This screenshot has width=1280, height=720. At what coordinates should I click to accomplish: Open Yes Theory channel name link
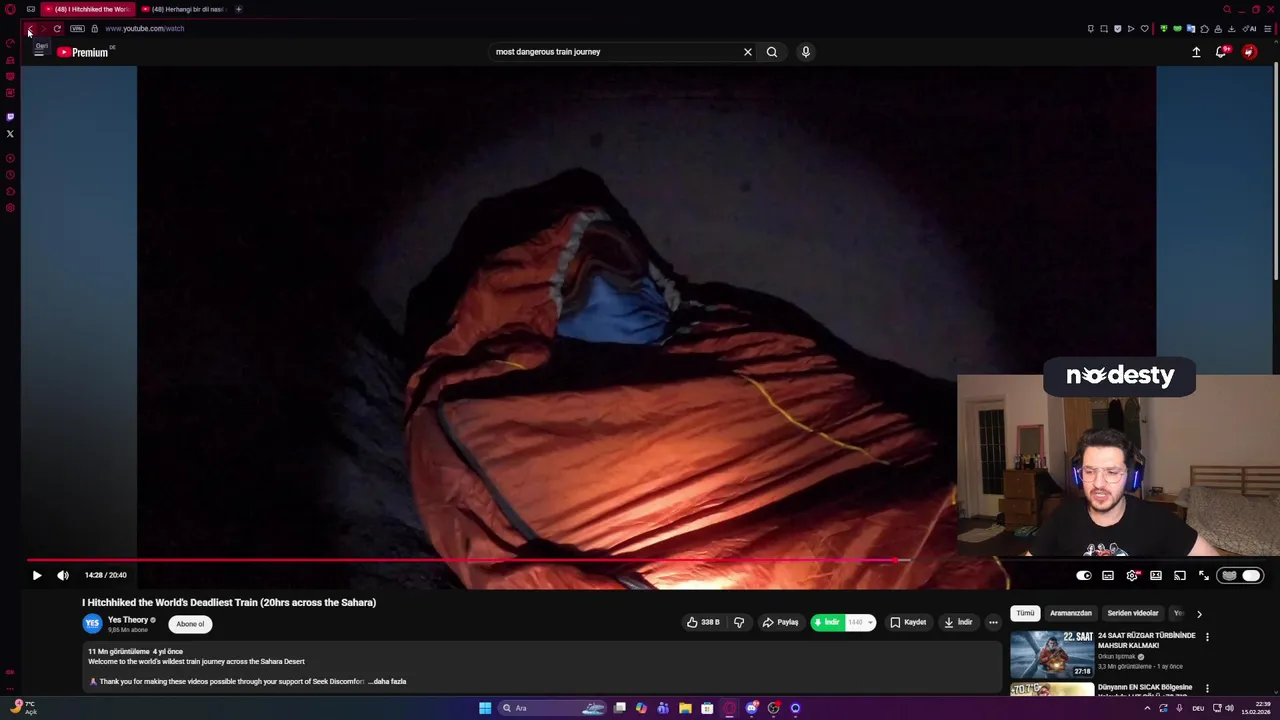pyautogui.click(x=128, y=620)
